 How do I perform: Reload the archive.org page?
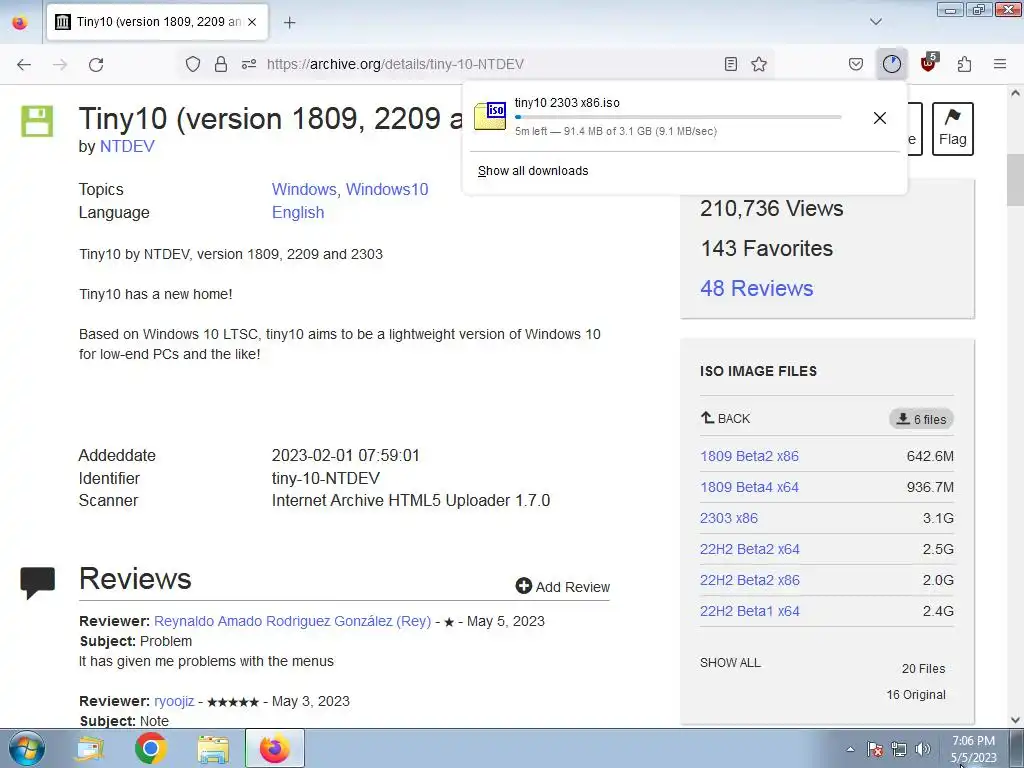click(x=96, y=64)
